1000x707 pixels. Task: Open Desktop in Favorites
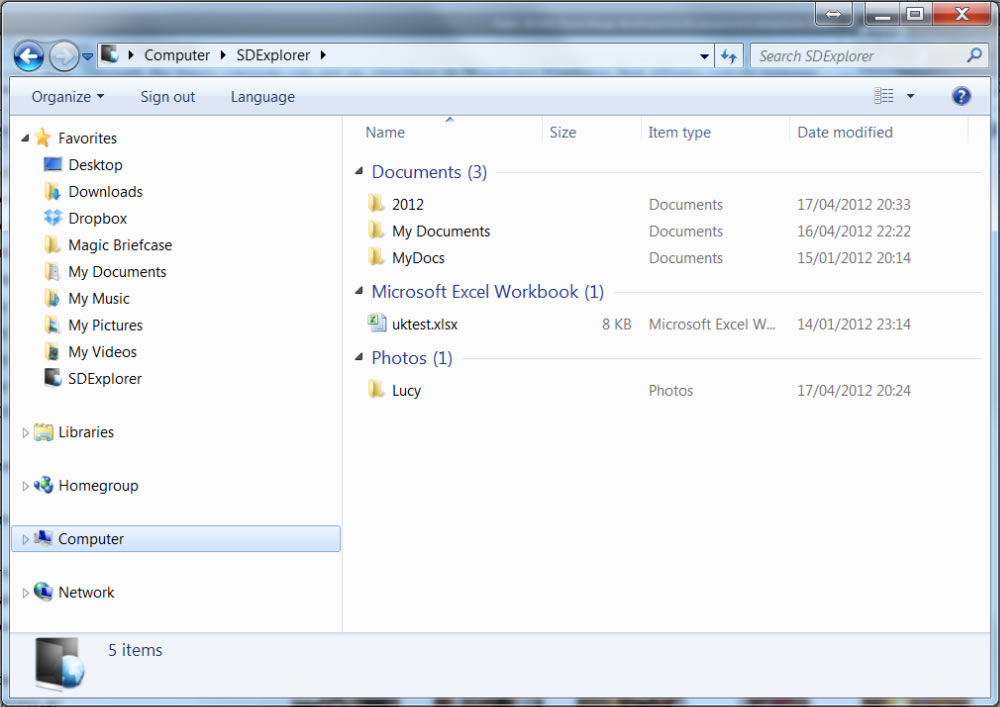95,165
